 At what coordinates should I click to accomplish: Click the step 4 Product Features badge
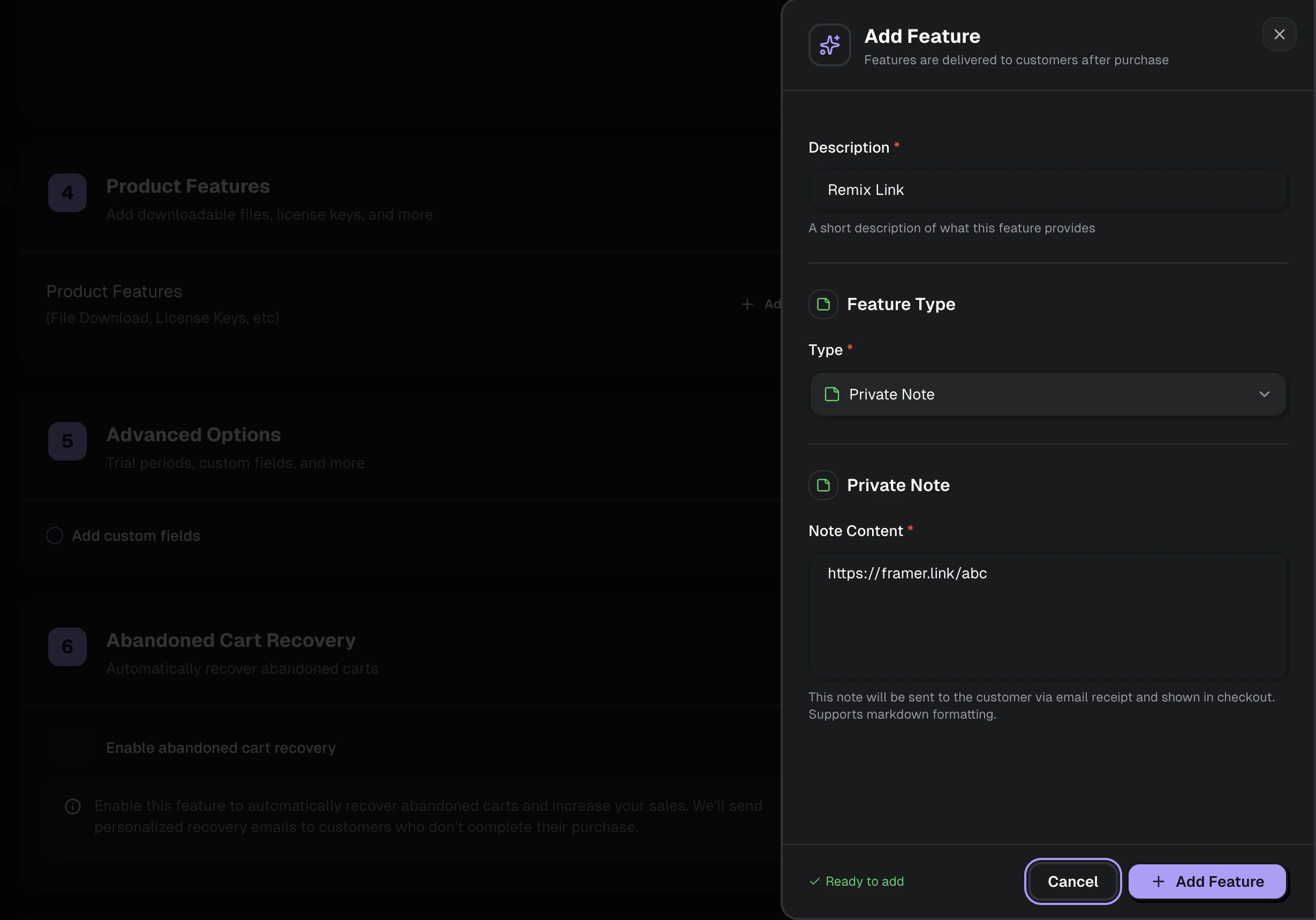[x=67, y=193]
